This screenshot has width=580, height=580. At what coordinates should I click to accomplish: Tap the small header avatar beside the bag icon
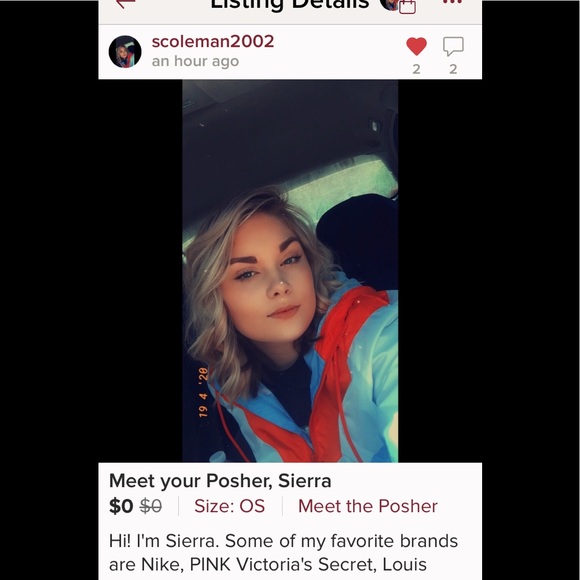click(x=388, y=4)
